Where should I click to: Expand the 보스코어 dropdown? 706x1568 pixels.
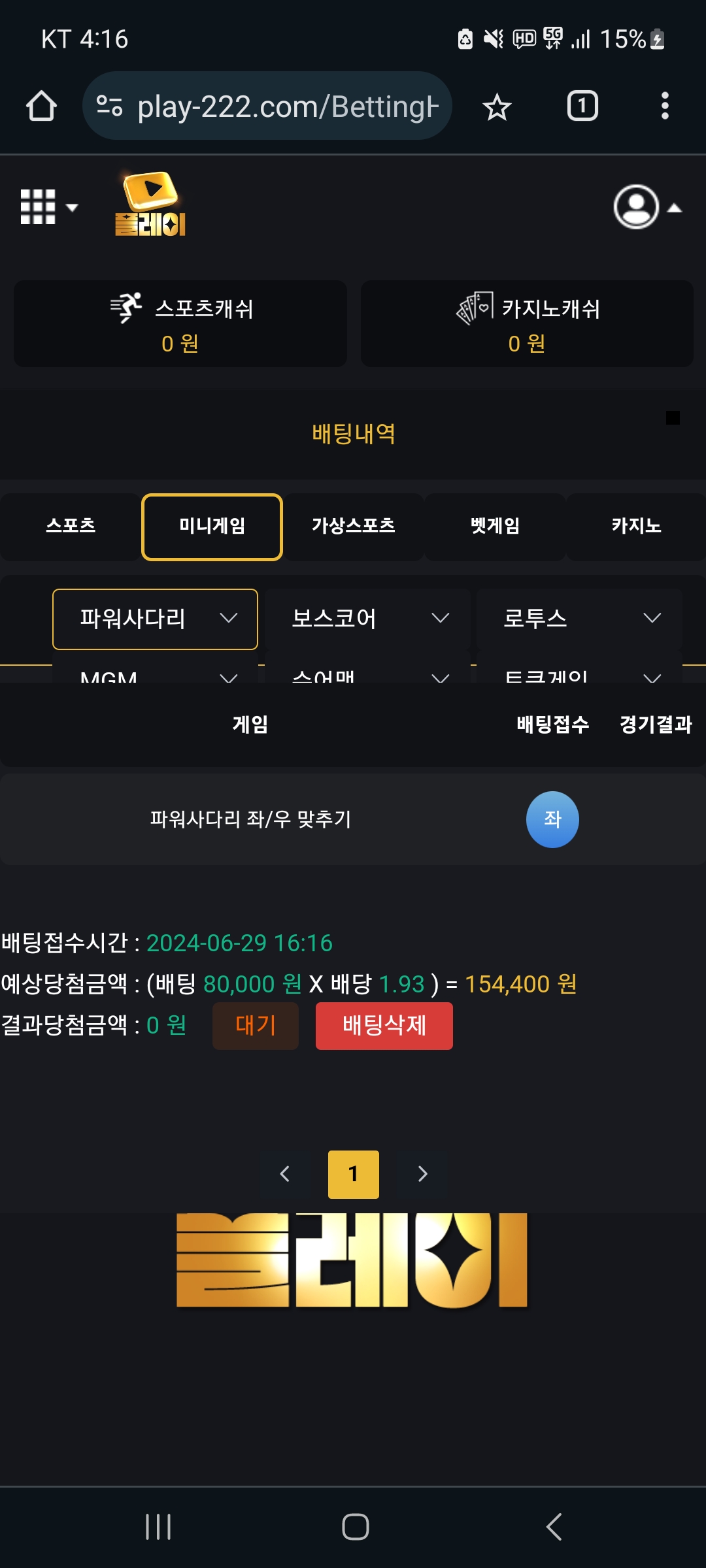coord(367,619)
